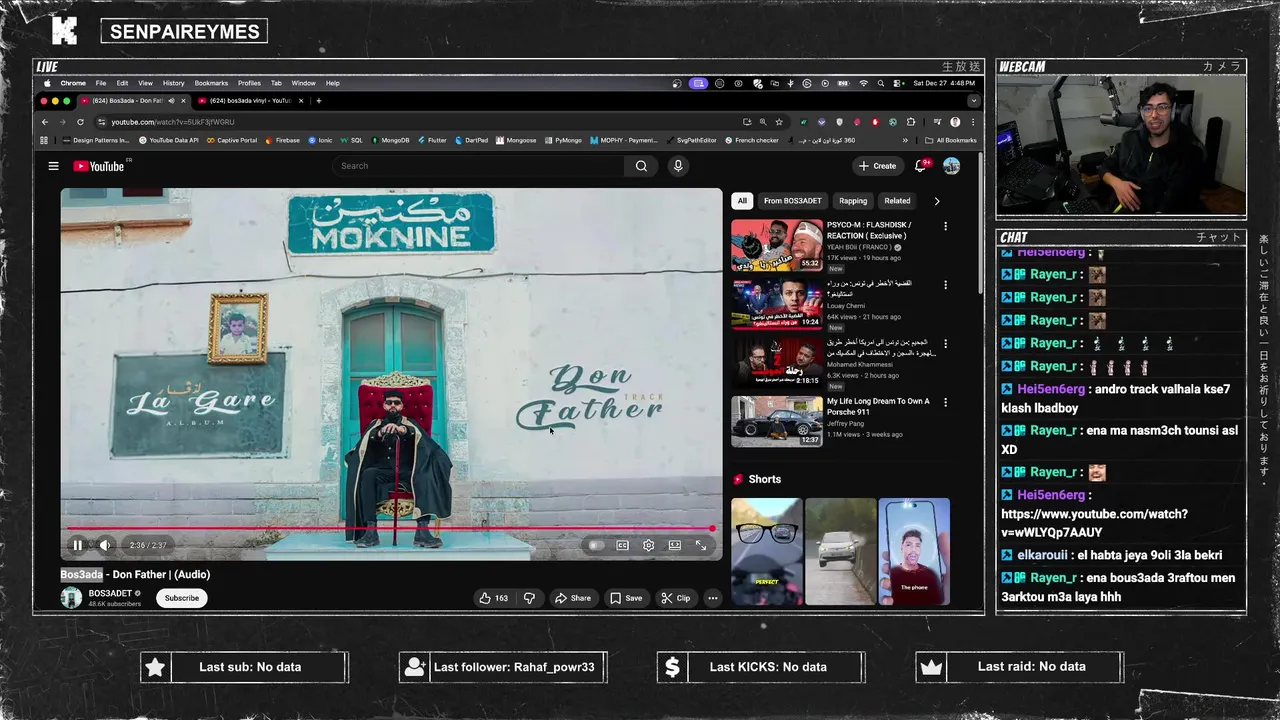Viewport: 1280px width, 720px height.
Task: Open the macOS Apple menu
Action: (47, 83)
